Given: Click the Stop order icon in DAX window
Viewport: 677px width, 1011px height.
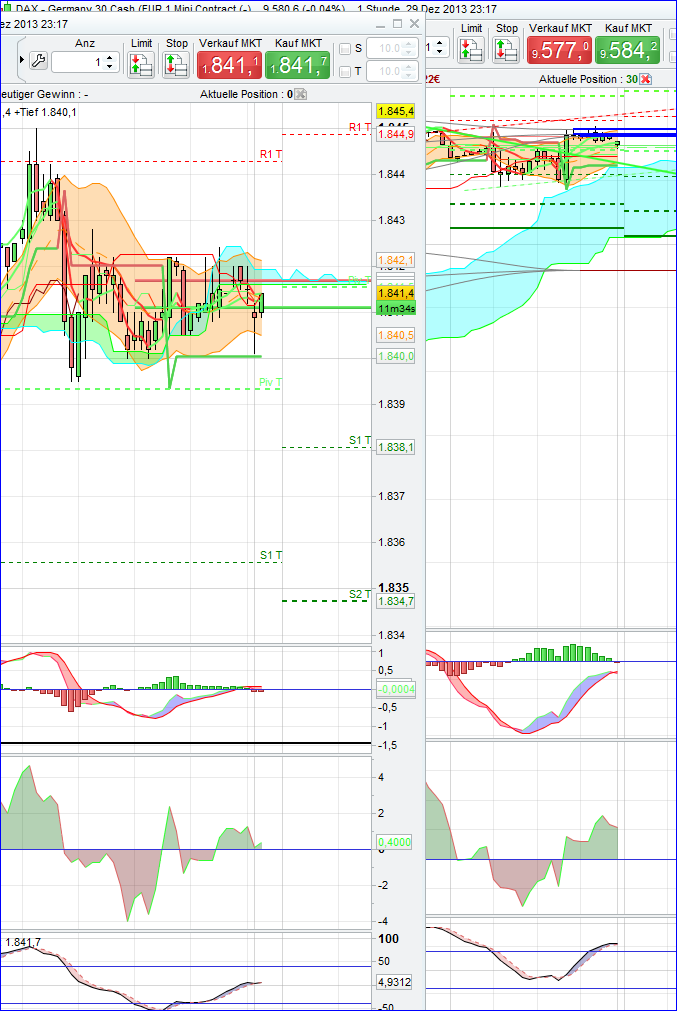Looking at the screenshot, I should (507, 50).
